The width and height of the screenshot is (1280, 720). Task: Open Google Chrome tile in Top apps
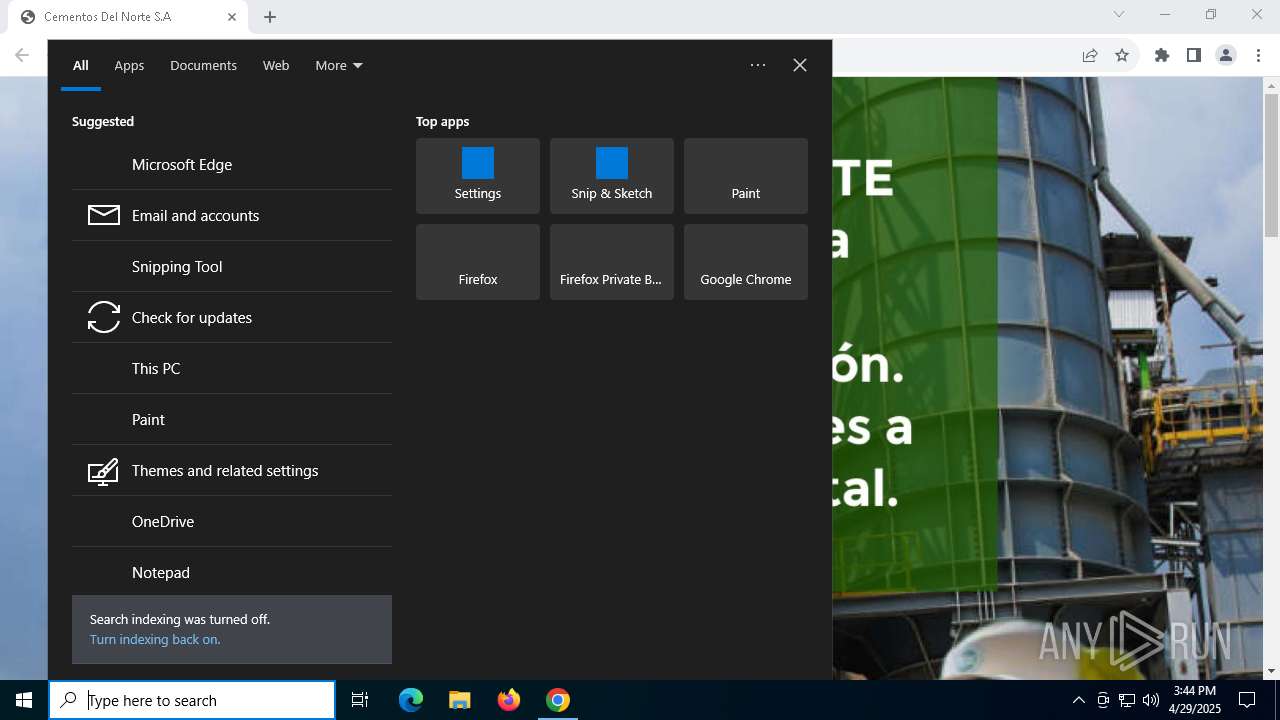746,262
